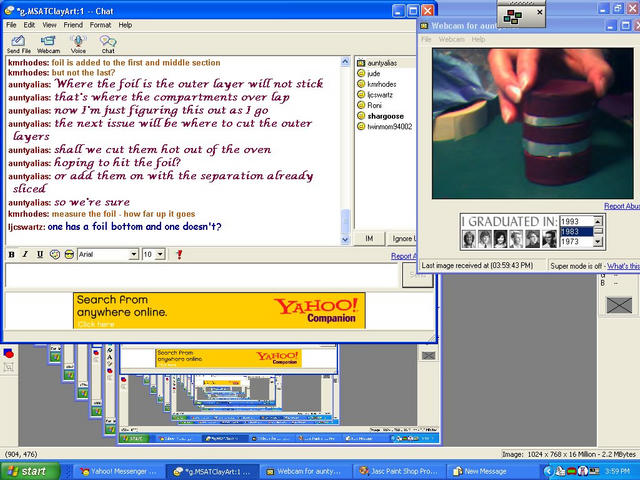Click the What's this link in webcam
Screen dimensions: 640x480
click(623, 266)
